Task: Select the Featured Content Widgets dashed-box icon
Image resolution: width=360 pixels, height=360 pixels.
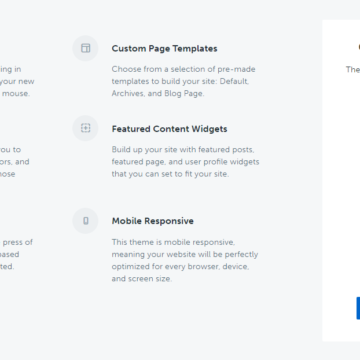Action: tap(85, 128)
